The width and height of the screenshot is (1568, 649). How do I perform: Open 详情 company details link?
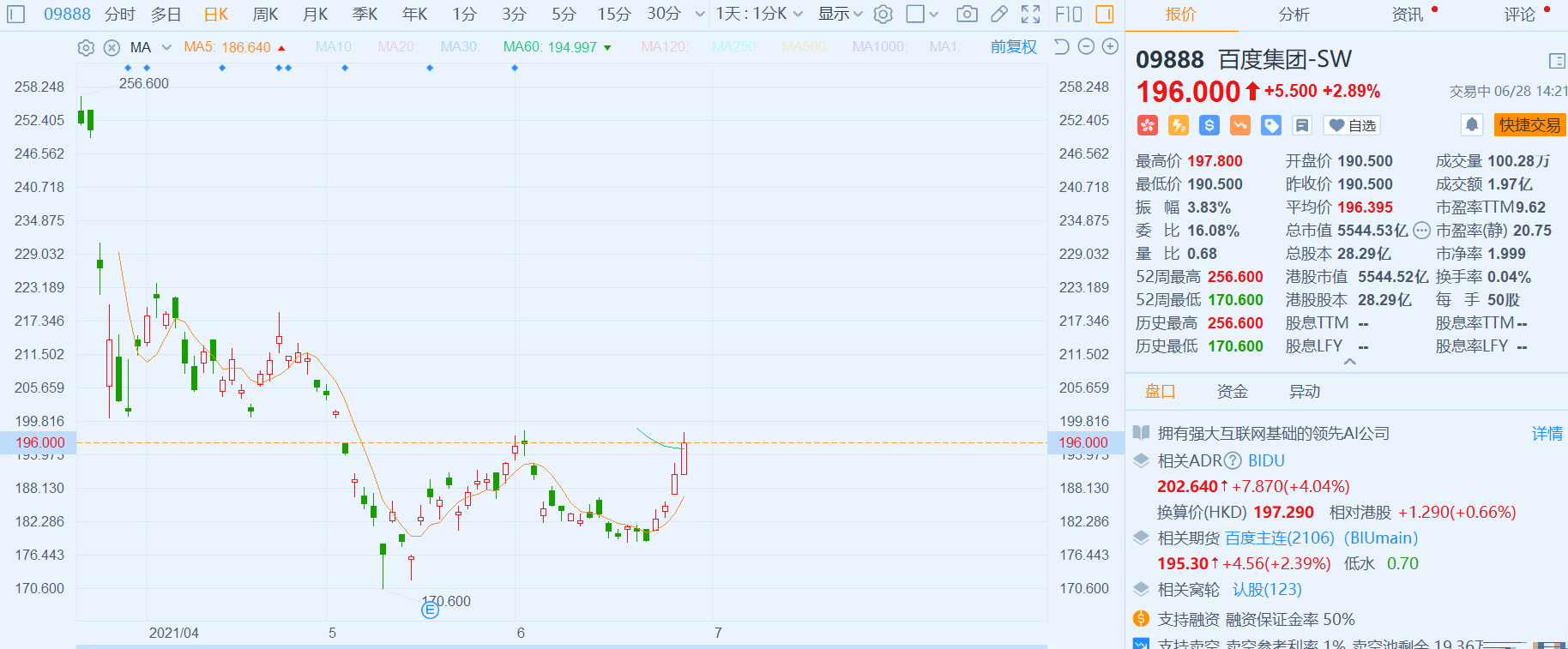coord(1547,434)
